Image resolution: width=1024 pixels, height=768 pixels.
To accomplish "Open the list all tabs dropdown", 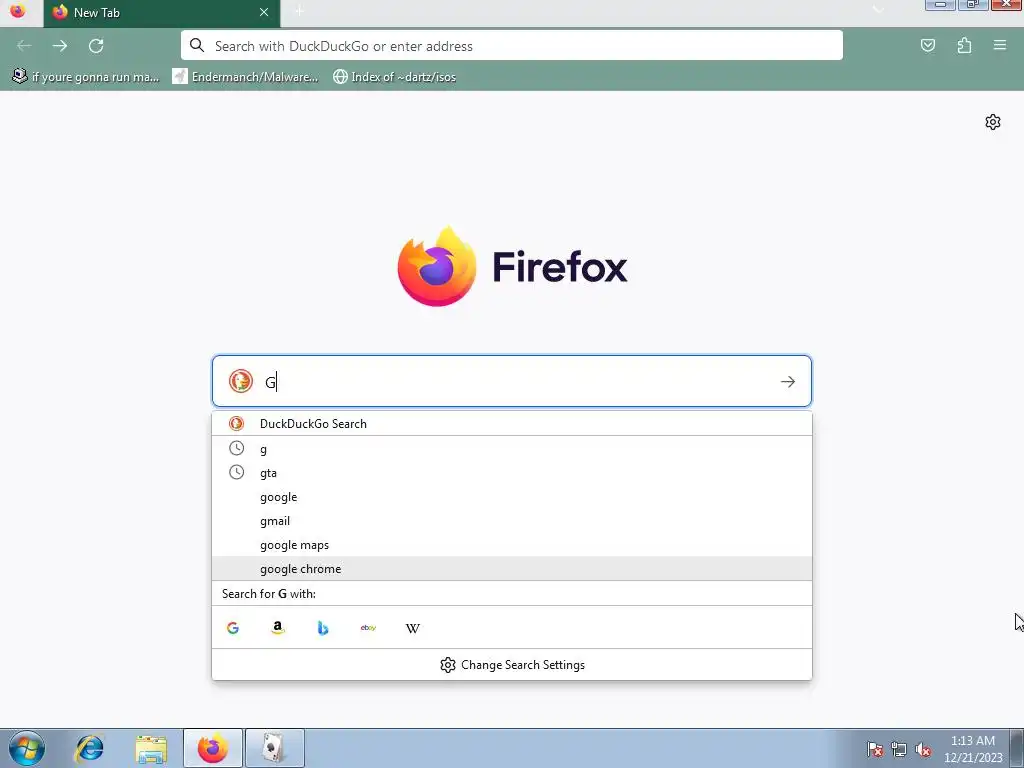I will pos(878,11).
